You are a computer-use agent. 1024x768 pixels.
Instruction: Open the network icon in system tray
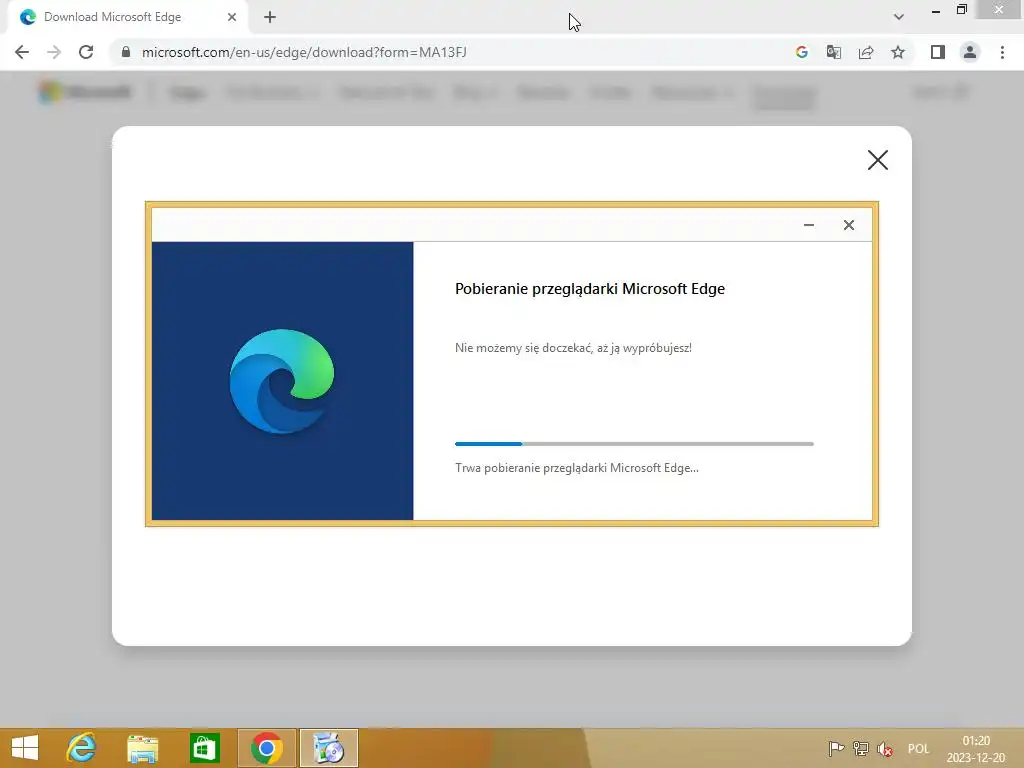coord(861,748)
